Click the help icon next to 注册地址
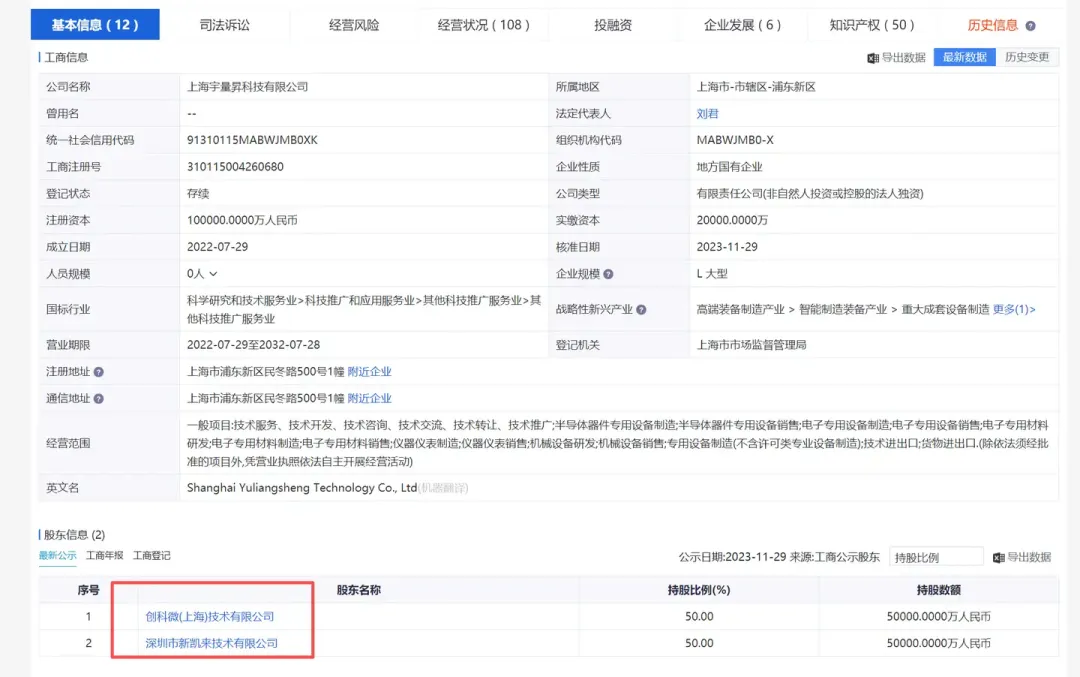 pyautogui.click(x=98, y=372)
